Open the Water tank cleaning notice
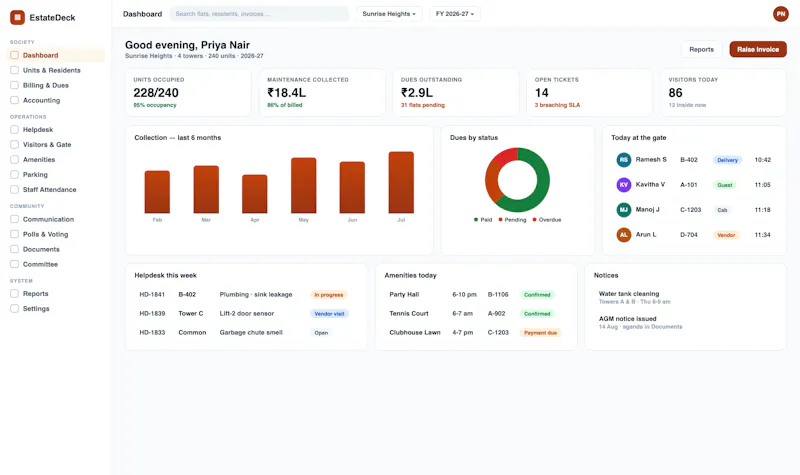800x475 pixels. click(685, 297)
